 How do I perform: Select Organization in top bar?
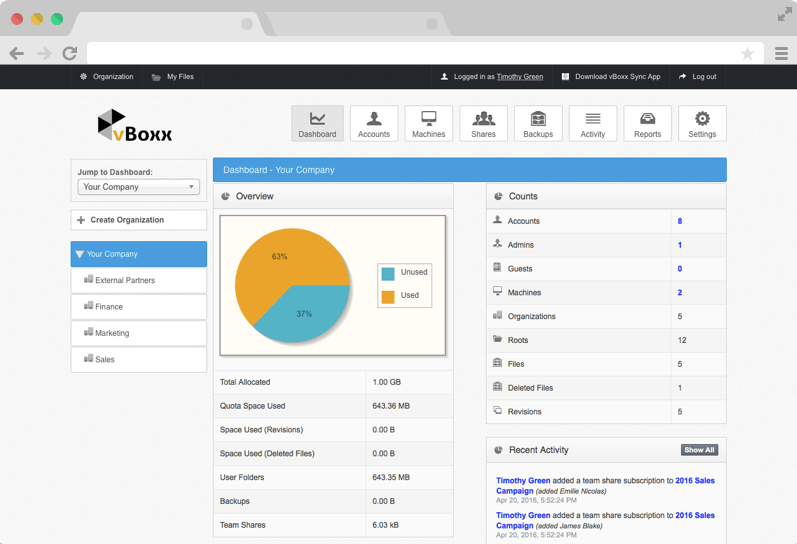[x=112, y=77]
